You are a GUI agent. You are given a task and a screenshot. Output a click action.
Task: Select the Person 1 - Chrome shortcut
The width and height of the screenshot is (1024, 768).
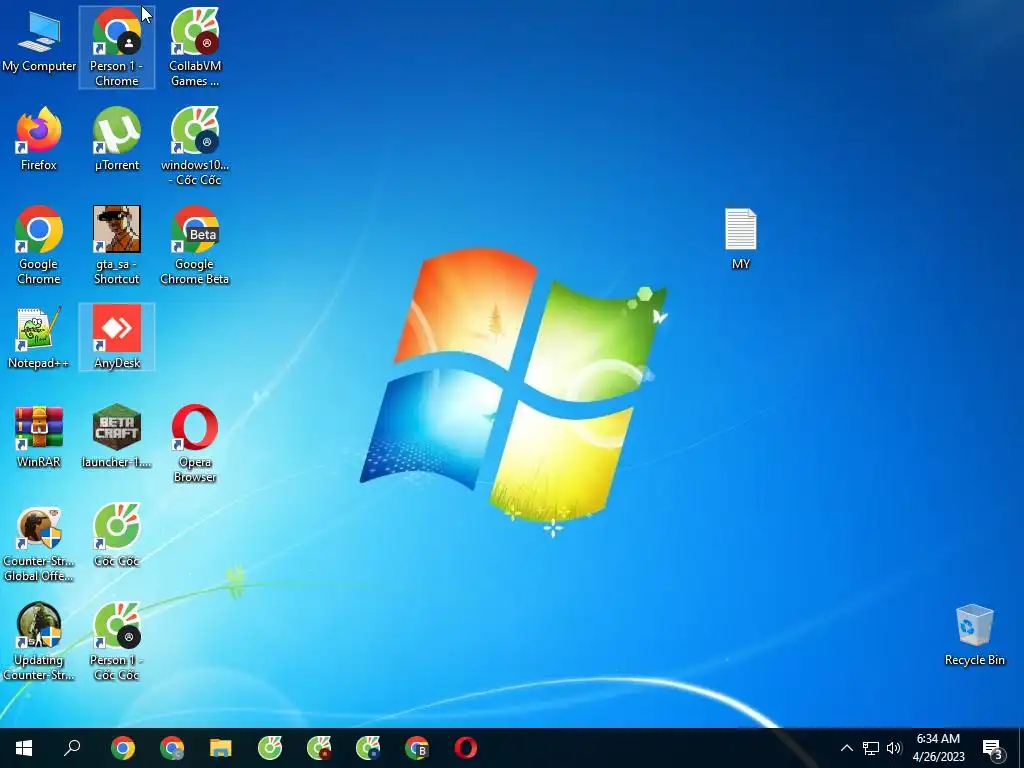click(x=116, y=47)
